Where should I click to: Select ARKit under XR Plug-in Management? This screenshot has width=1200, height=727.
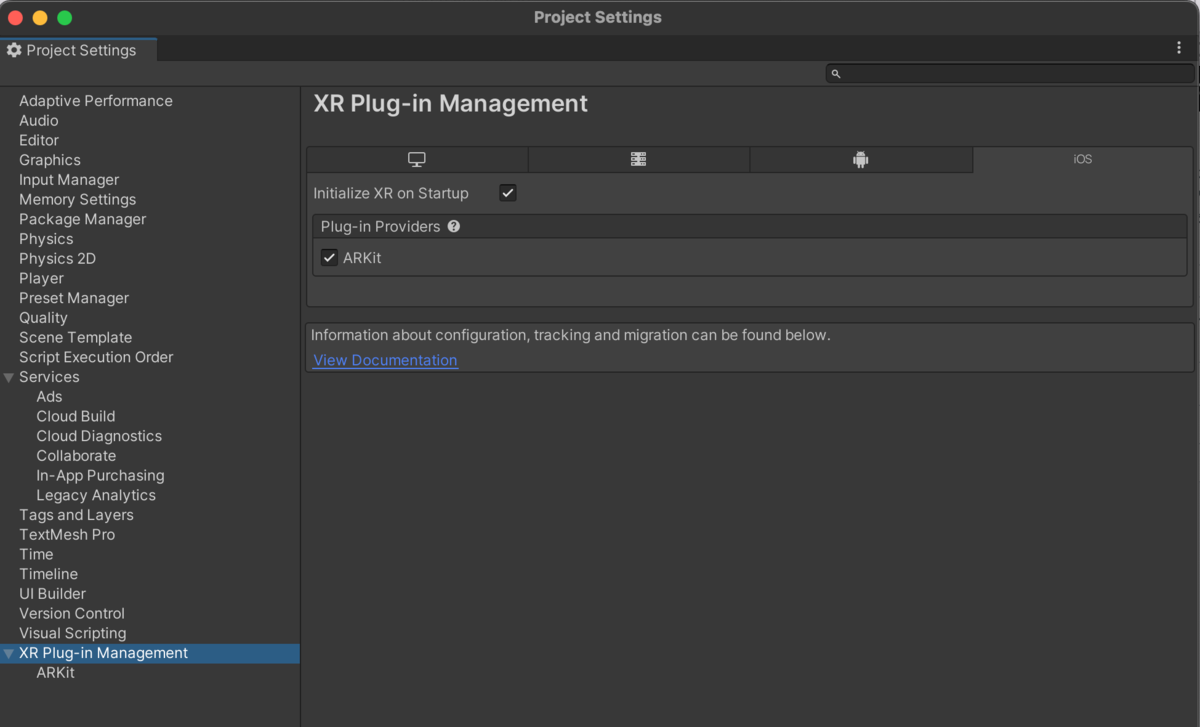pyautogui.click(x=55, y=673)
